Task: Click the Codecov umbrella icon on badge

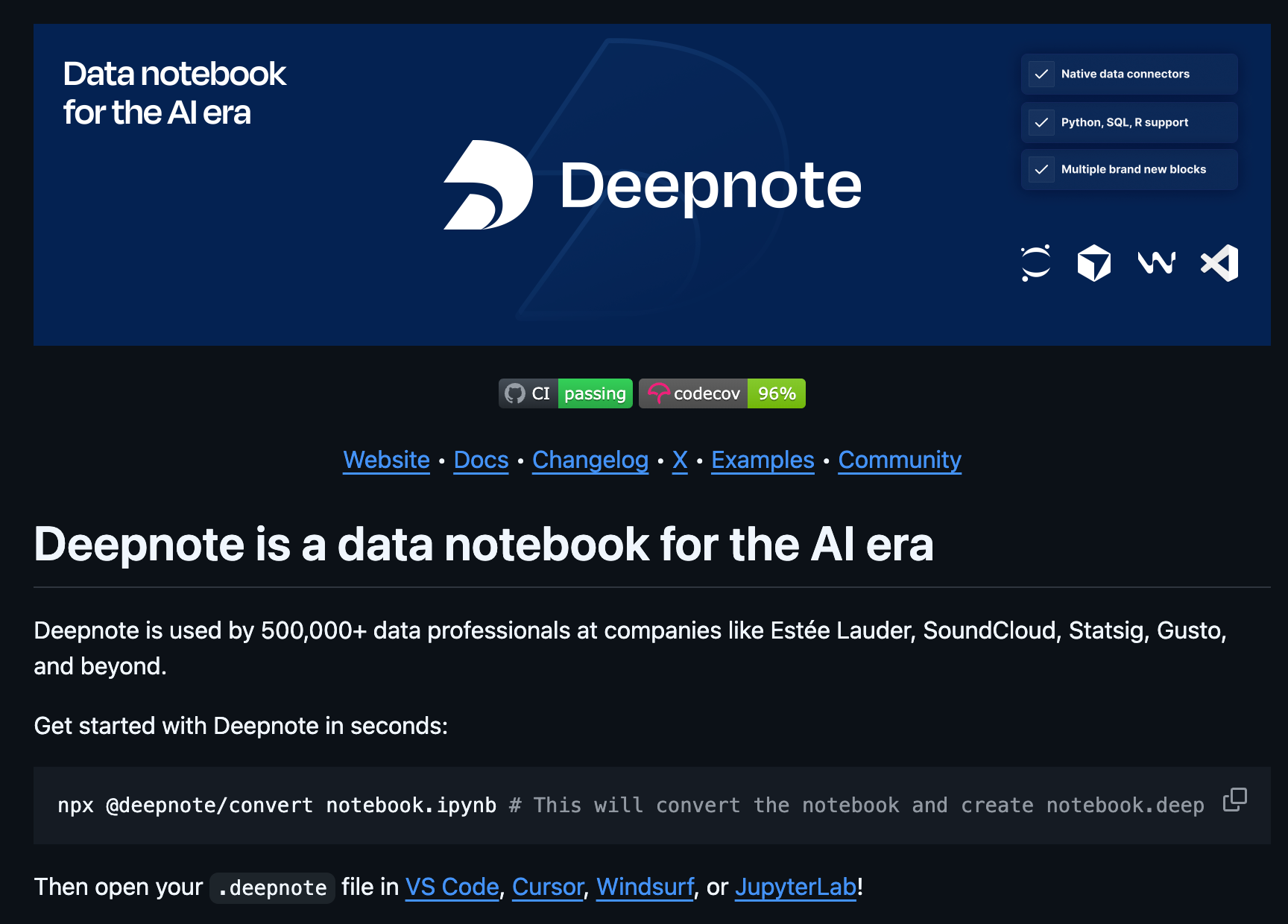Action: point(658,393)
